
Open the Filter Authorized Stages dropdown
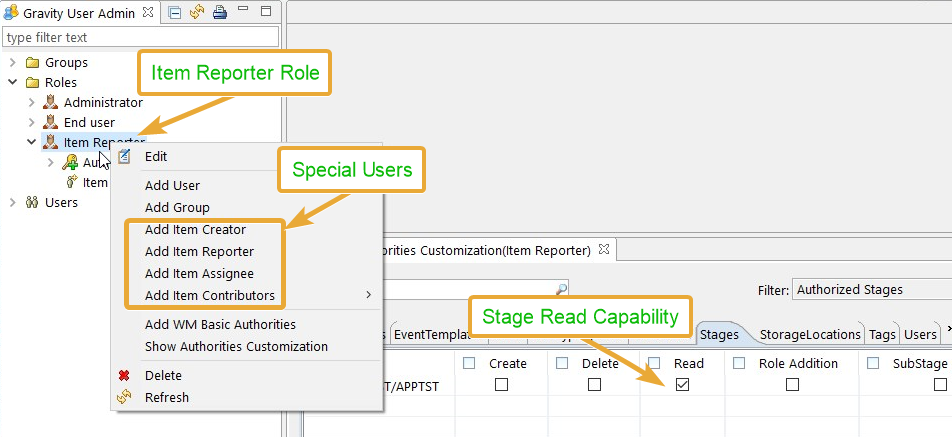870,289
